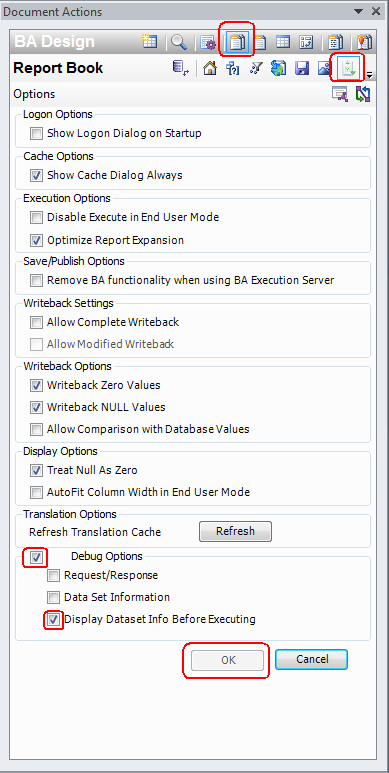Click the home icon in Report Book toolbar
Image resolution: width=389 pixels, height=773 pixels.
(210, 68)
